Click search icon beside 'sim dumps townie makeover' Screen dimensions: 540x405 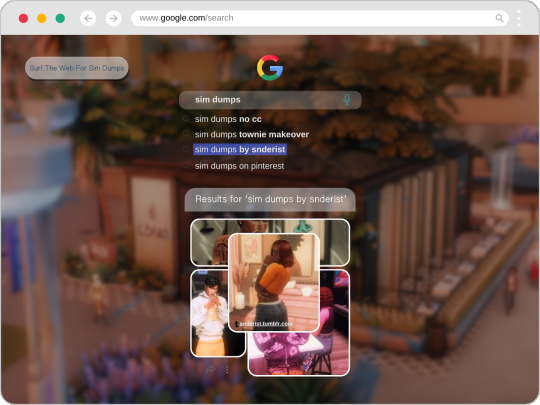pos(186,134)
